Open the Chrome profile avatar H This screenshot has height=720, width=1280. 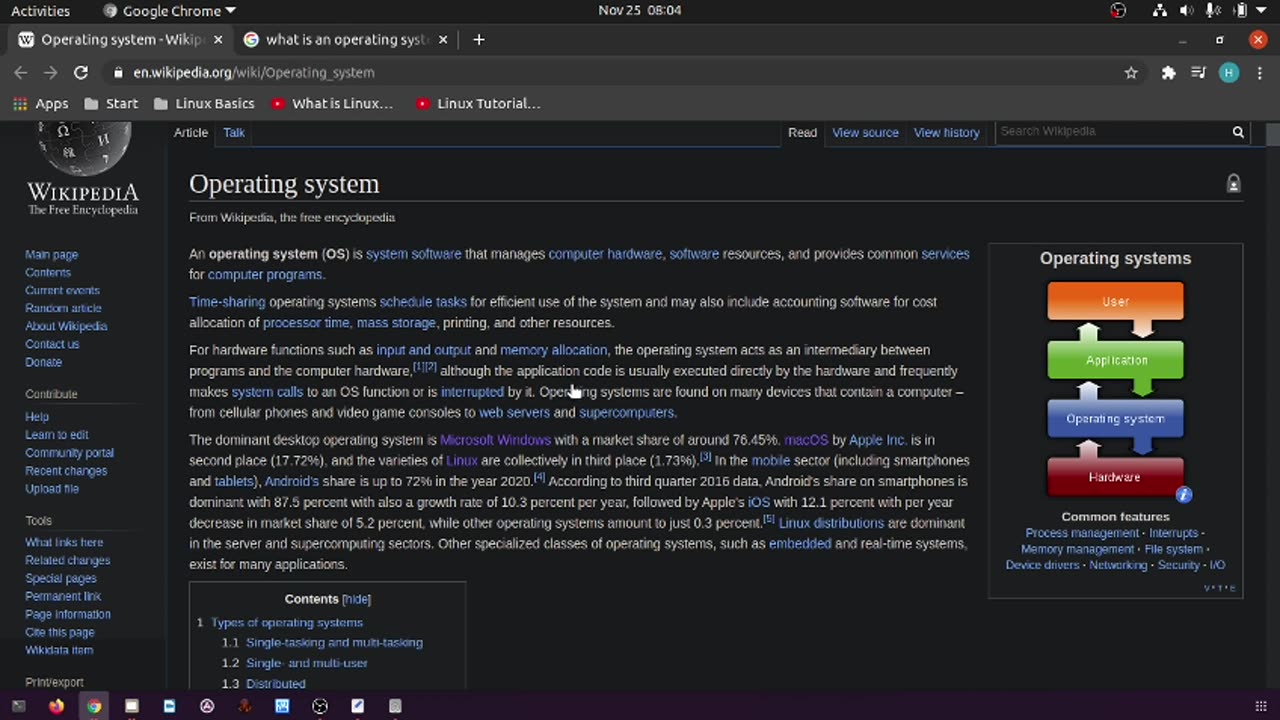pyautogui.click(x=1229, y=72)
